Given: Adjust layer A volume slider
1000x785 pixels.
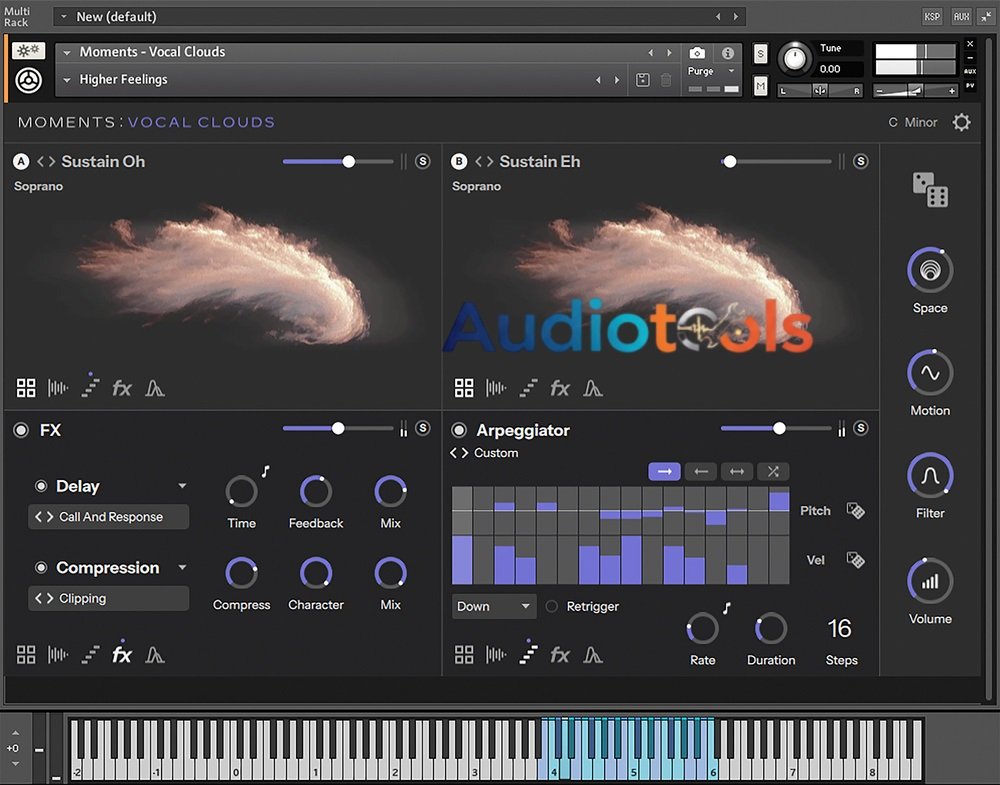Looking at the screenshot, I should [338, 161].
